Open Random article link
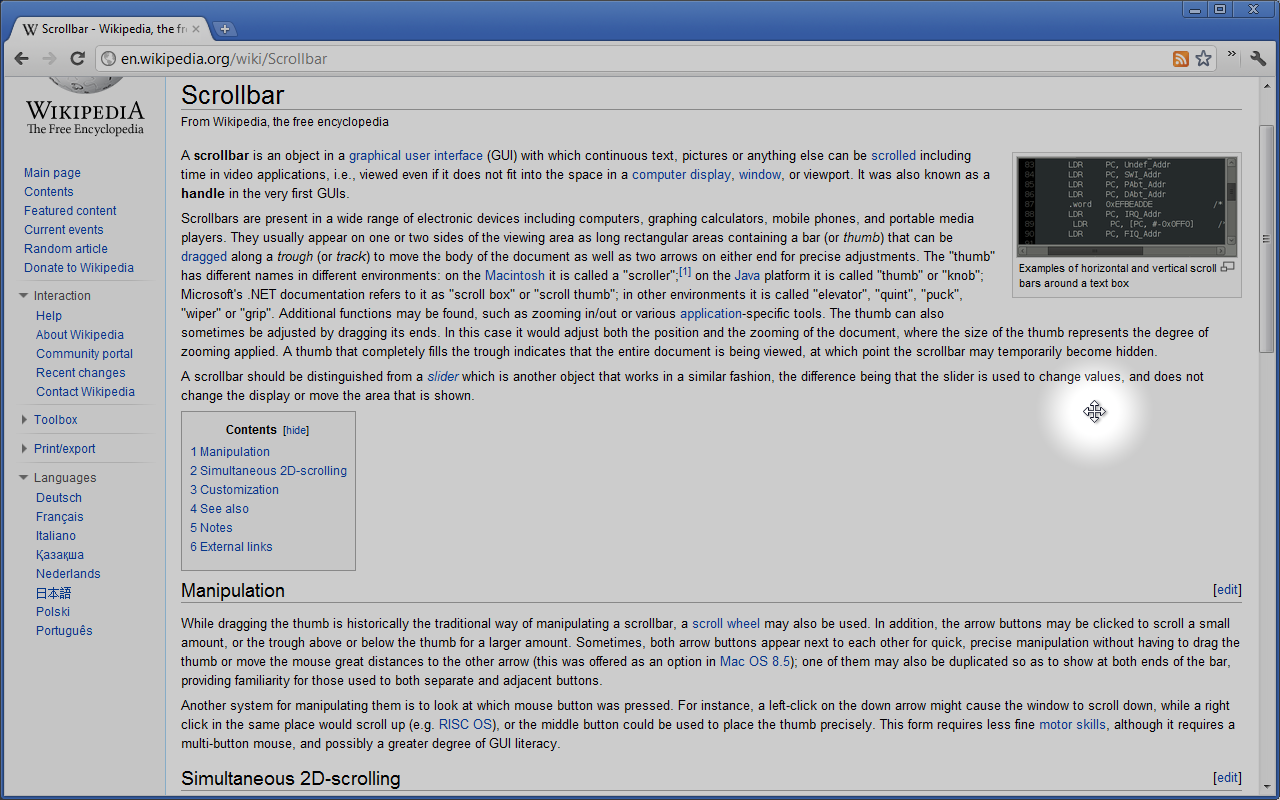Screen dimensions: 1280x800 [66, 249]
